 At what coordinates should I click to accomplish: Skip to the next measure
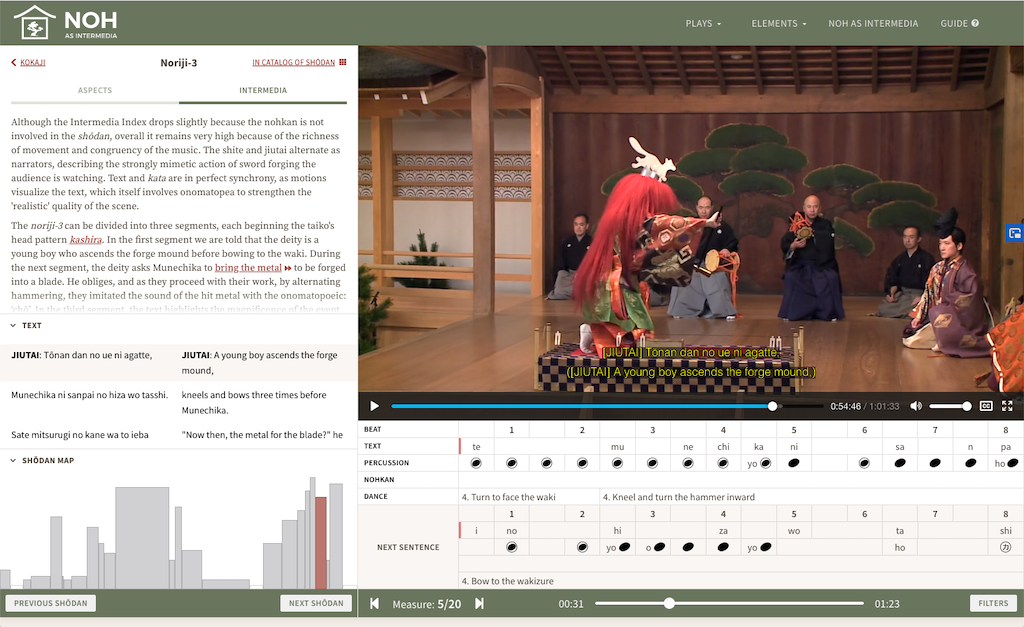(479, 603)
